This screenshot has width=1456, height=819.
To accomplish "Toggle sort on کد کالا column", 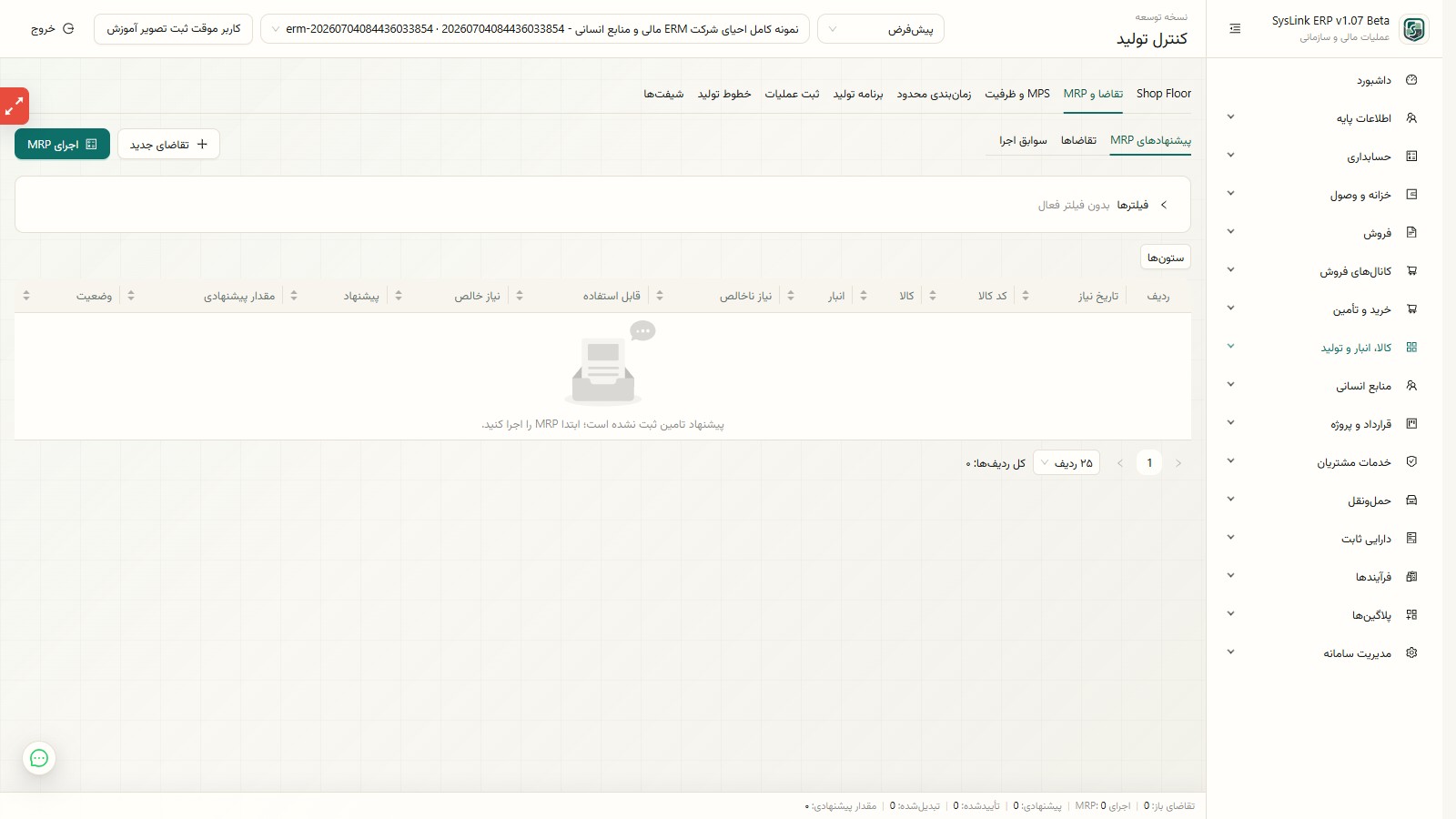I will point(933,296).
